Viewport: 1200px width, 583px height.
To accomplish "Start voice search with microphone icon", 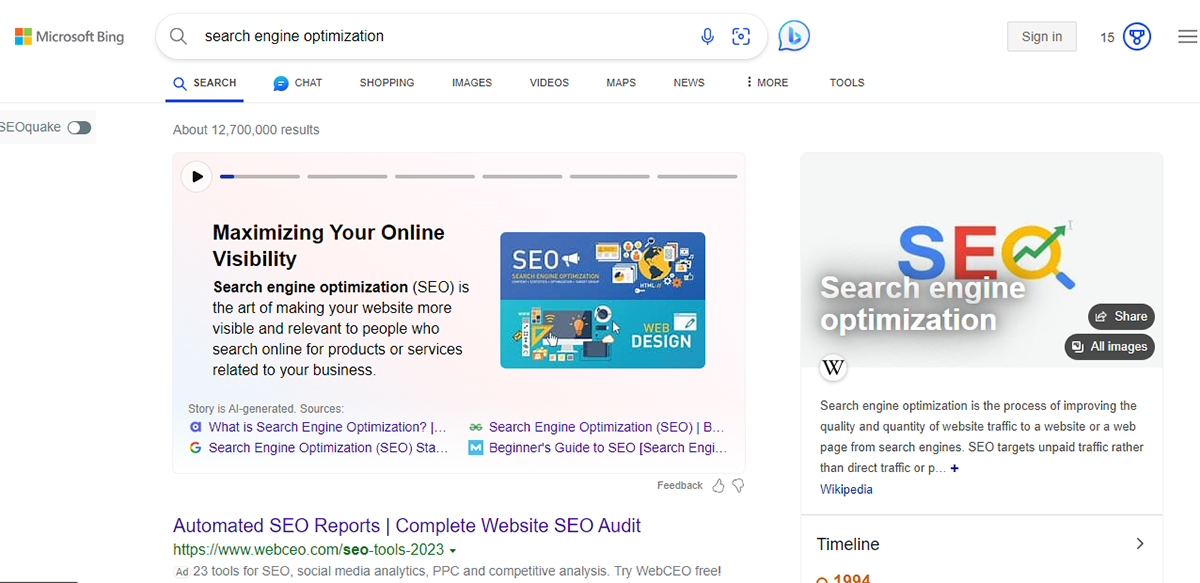I will click(708, 37).
